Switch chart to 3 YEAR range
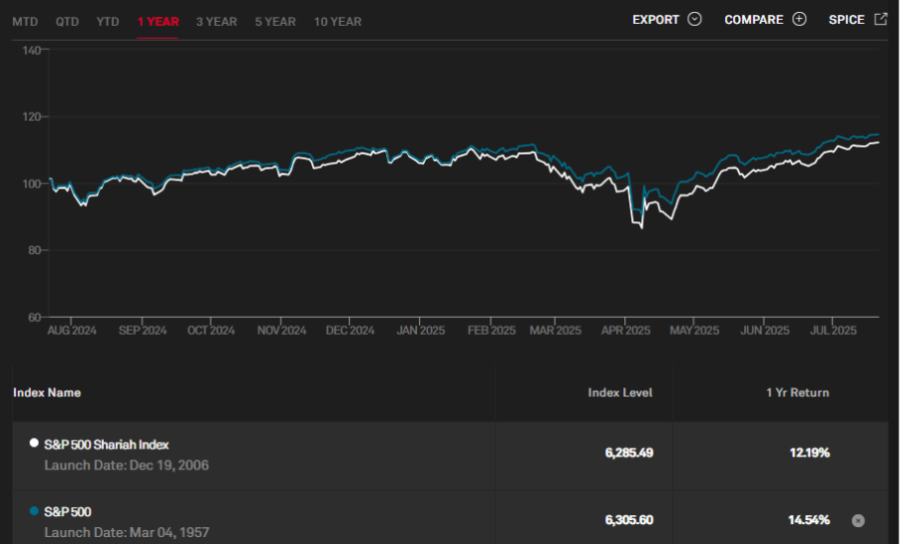 coord(217,22)
